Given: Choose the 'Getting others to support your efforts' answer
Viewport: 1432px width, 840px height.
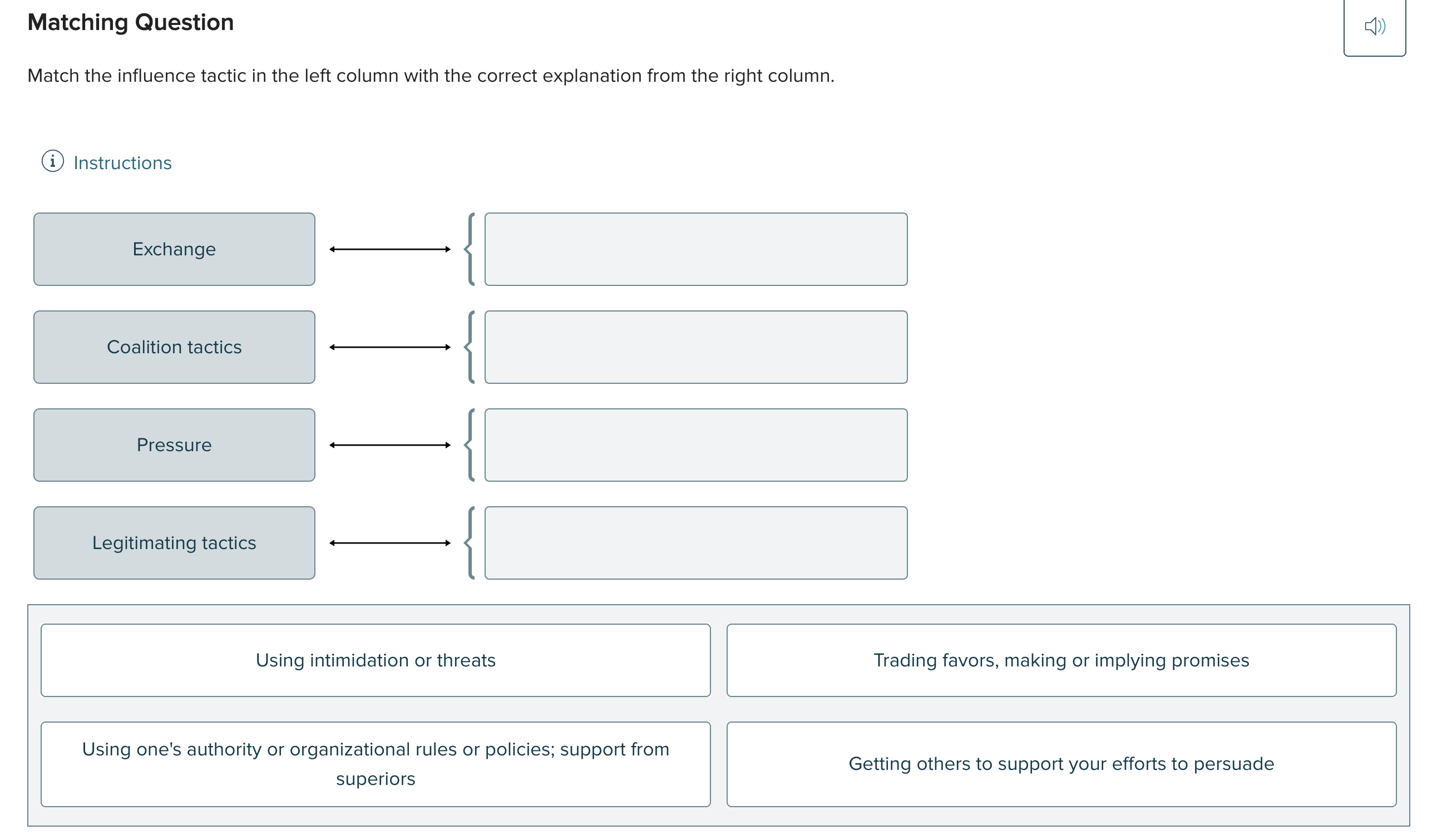Looking at the screenshot, I should tap(1060, 763).
